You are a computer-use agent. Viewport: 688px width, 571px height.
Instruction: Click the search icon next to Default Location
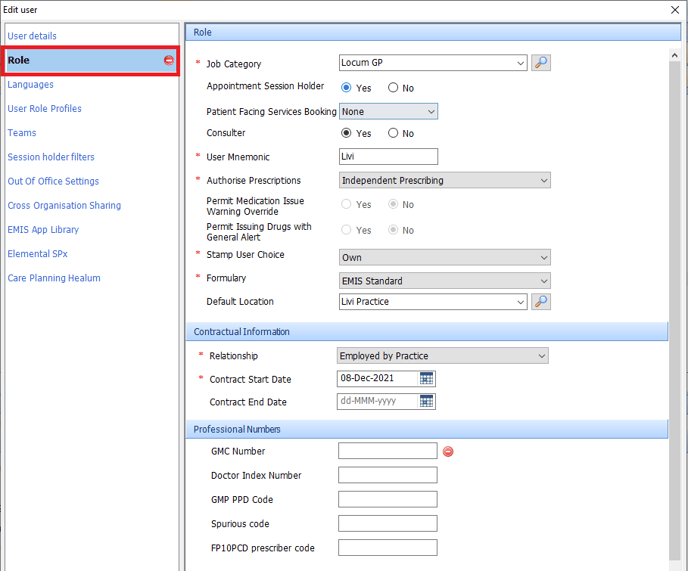coord(541,302)
